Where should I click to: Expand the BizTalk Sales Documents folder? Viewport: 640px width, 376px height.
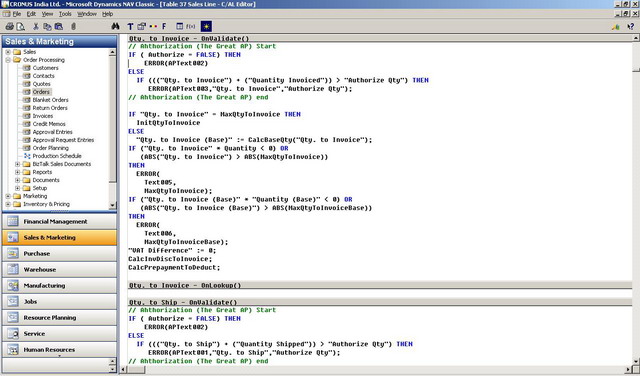(18, 164)
